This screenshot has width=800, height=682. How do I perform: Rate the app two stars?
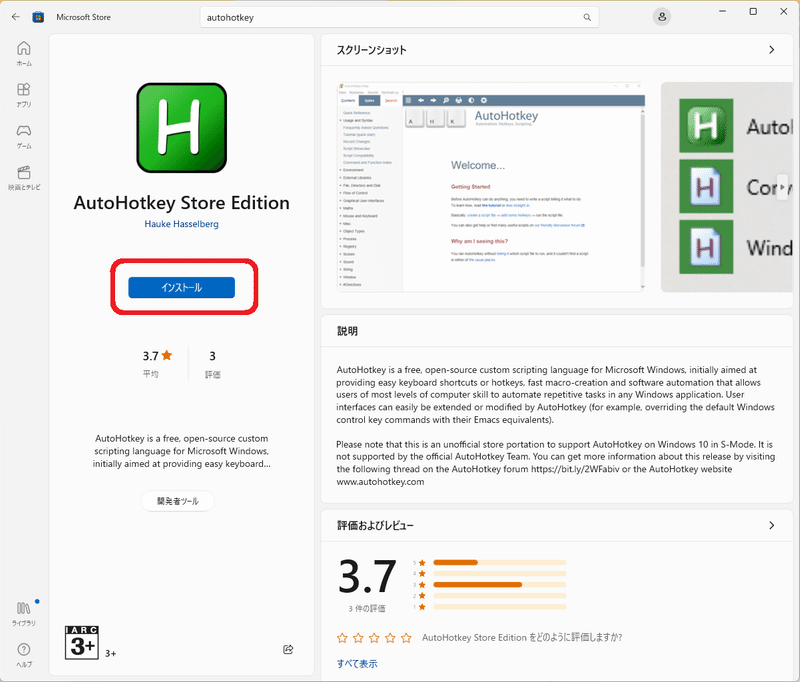pyautogui.click(x=358, y=638)
